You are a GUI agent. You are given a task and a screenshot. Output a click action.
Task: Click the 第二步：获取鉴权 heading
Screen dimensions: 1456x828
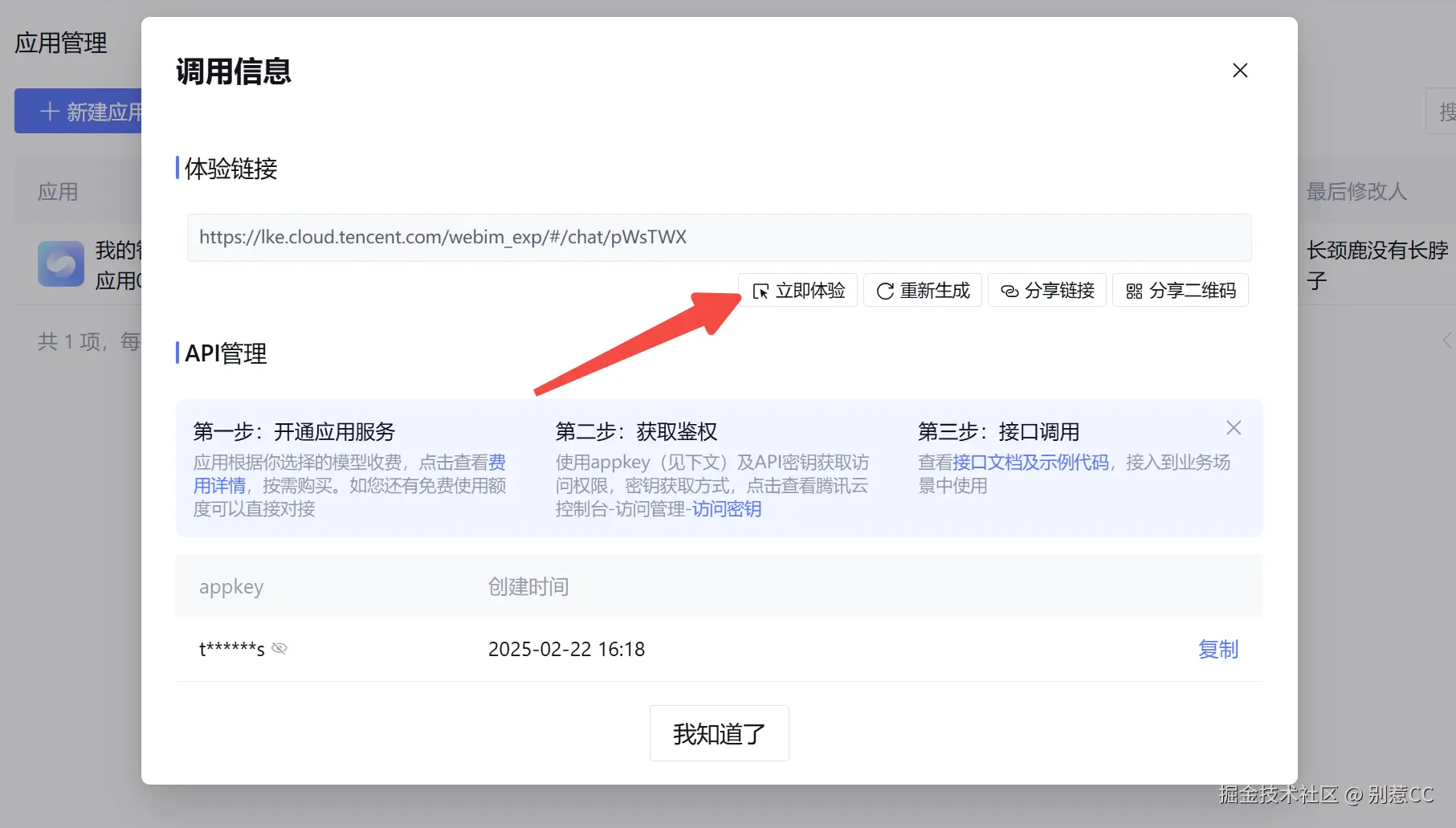[637, 432]
